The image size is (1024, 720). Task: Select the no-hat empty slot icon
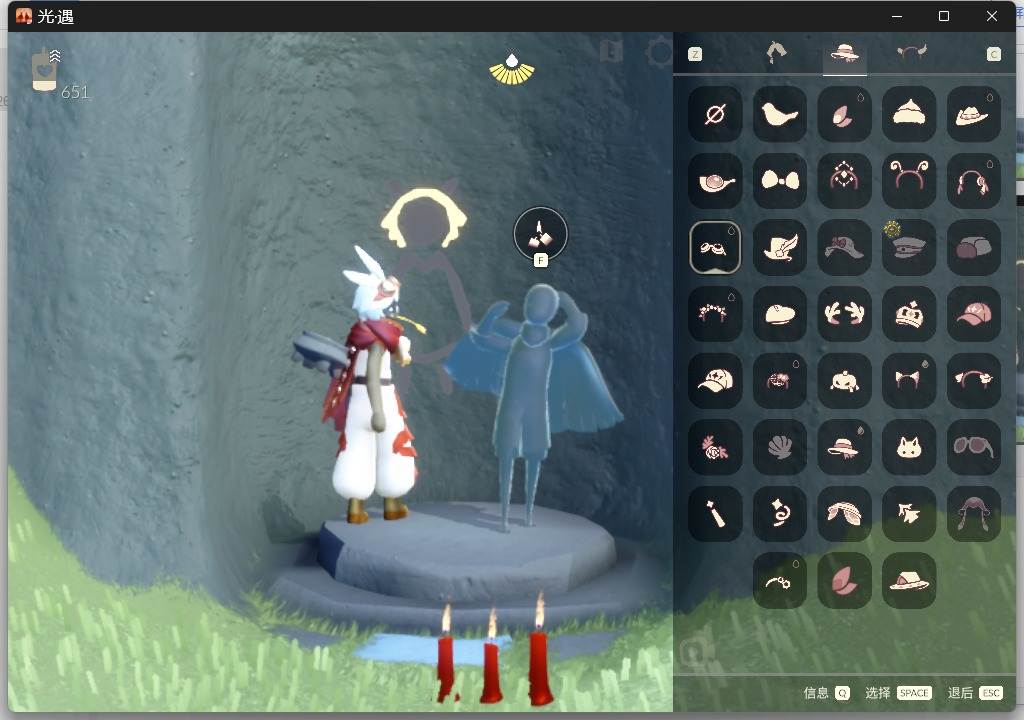715,114
